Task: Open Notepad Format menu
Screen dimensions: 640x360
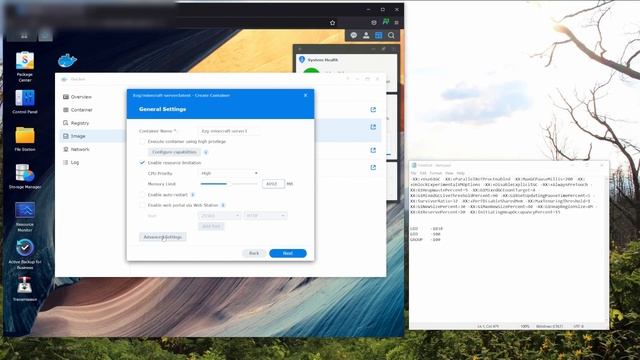Action: [436, 173]
